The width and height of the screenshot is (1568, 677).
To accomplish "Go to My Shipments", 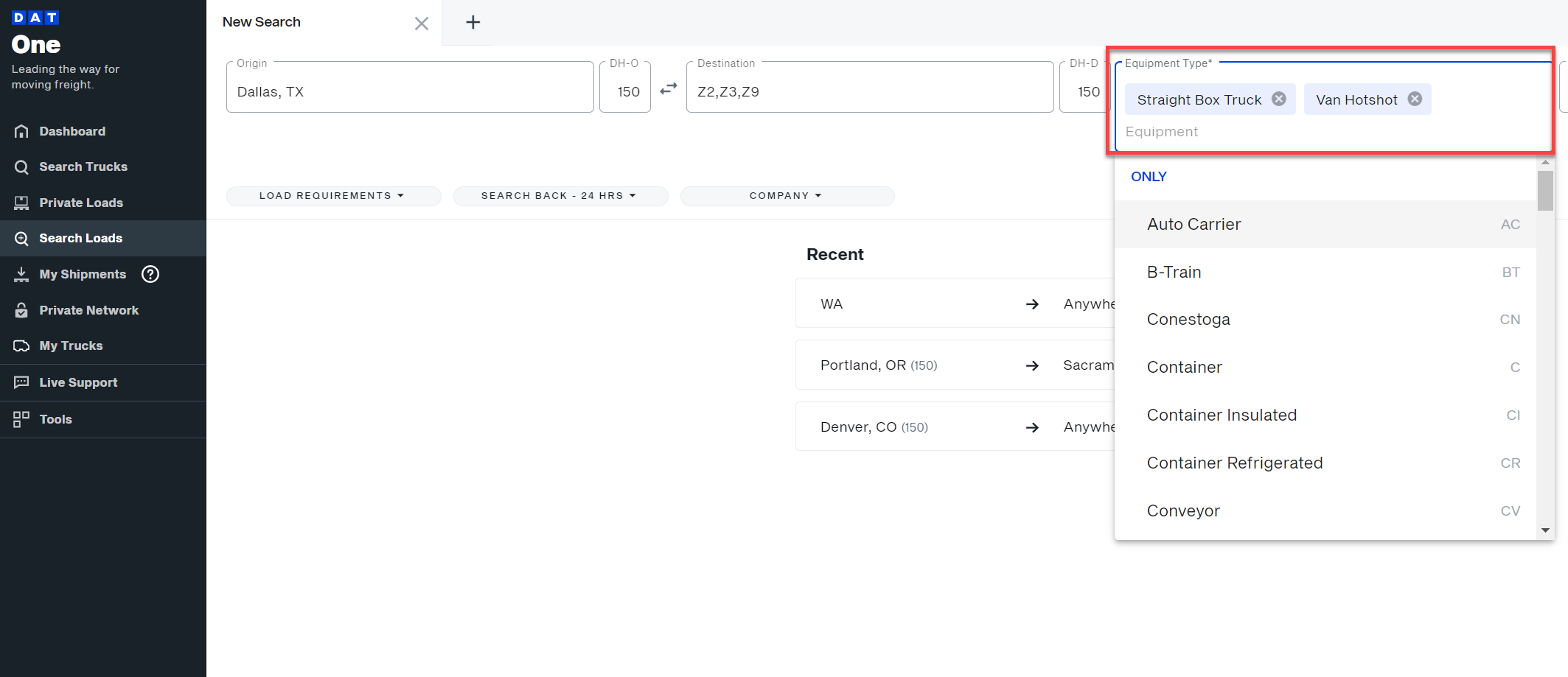I will point(83,273).
